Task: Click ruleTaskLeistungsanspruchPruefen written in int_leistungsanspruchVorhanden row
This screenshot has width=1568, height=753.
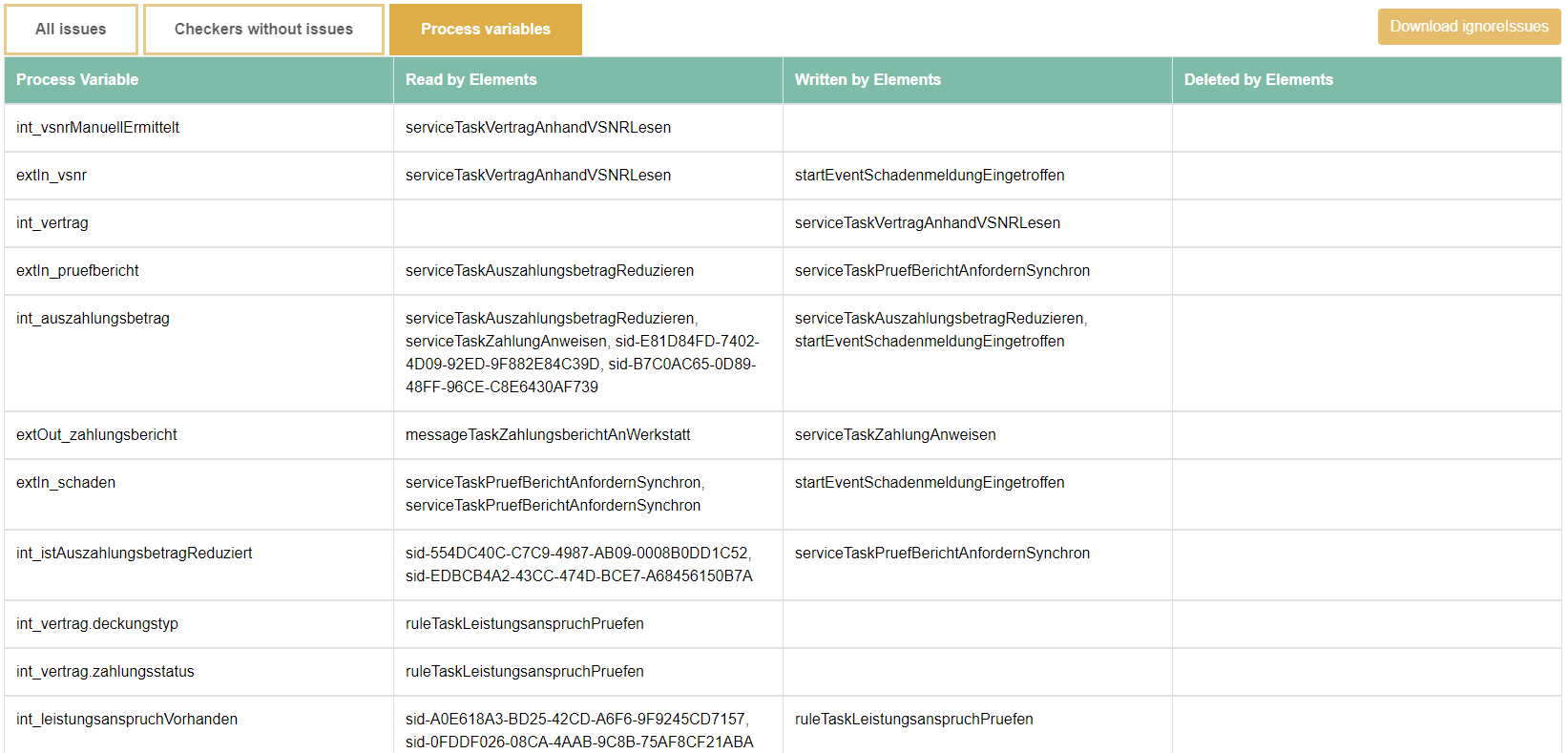Action: point(914,720)
